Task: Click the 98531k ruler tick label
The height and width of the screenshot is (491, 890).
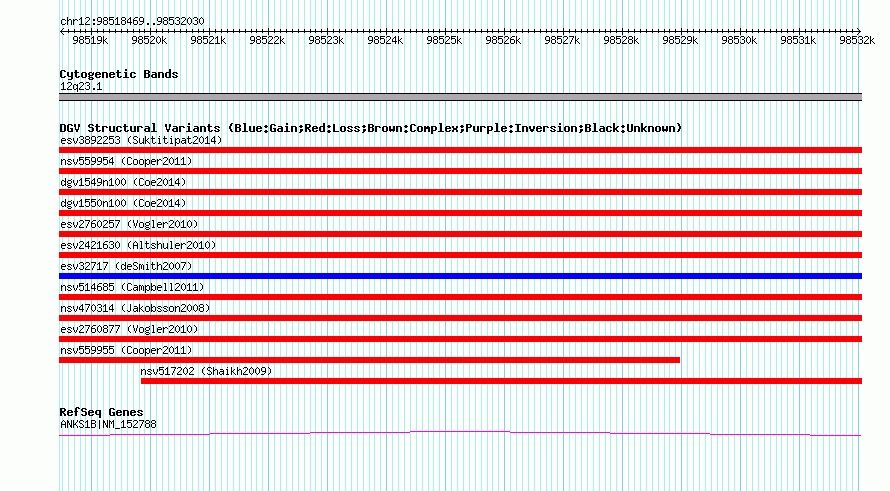Action: [x=799, y=40]
